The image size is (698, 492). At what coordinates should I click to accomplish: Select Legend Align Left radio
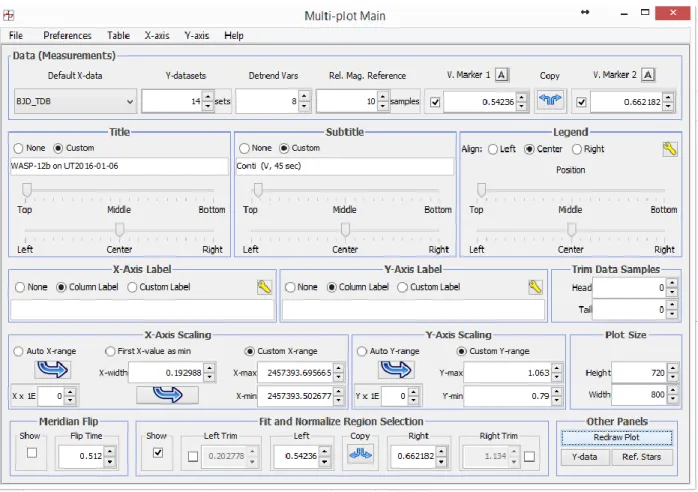click(x=493, y=149)
